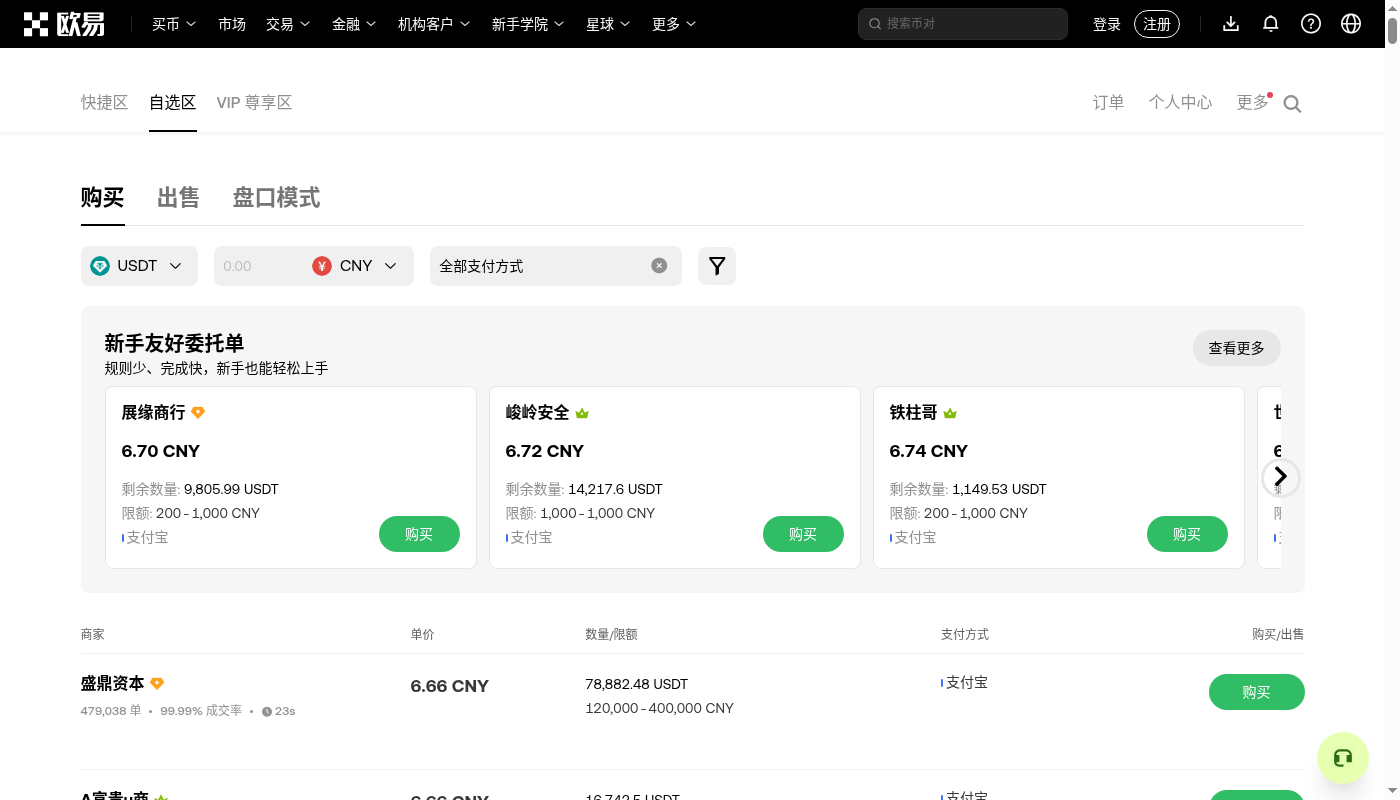This screenshot has width=1400, height=800.
Task: Open the download app icon
Action: [x=1231, y=24]
